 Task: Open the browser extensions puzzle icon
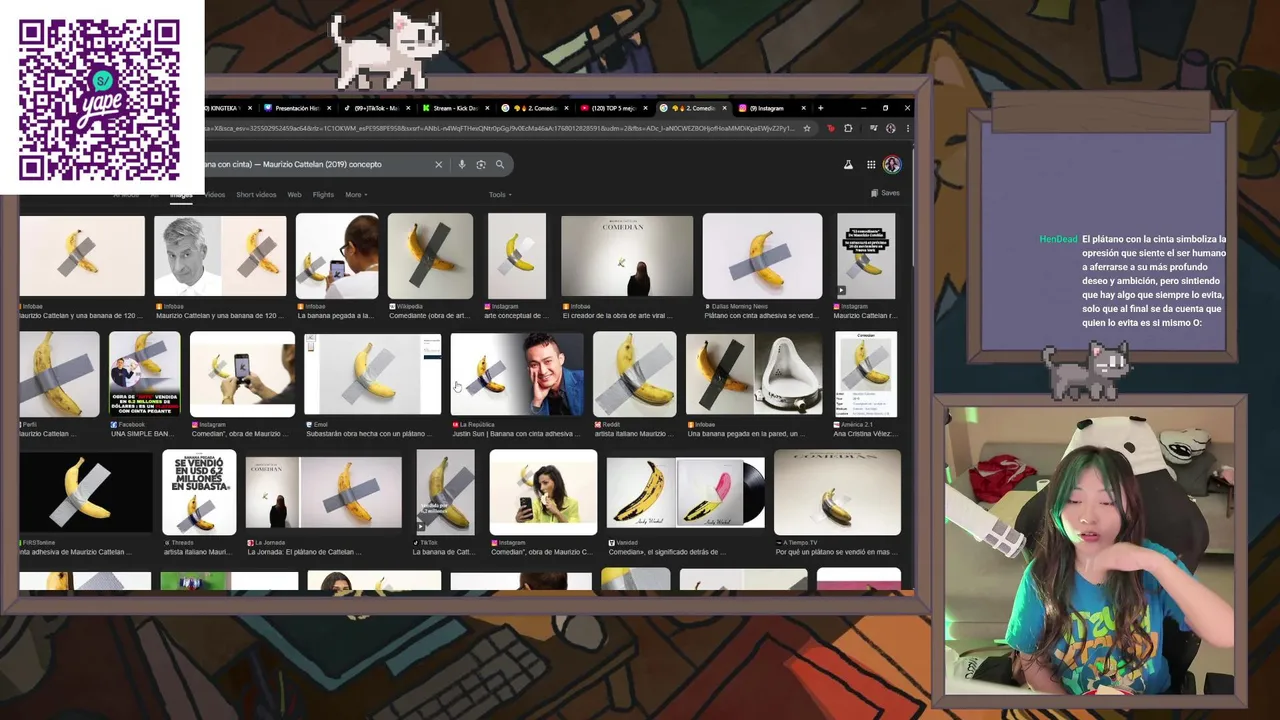(848, 128)
